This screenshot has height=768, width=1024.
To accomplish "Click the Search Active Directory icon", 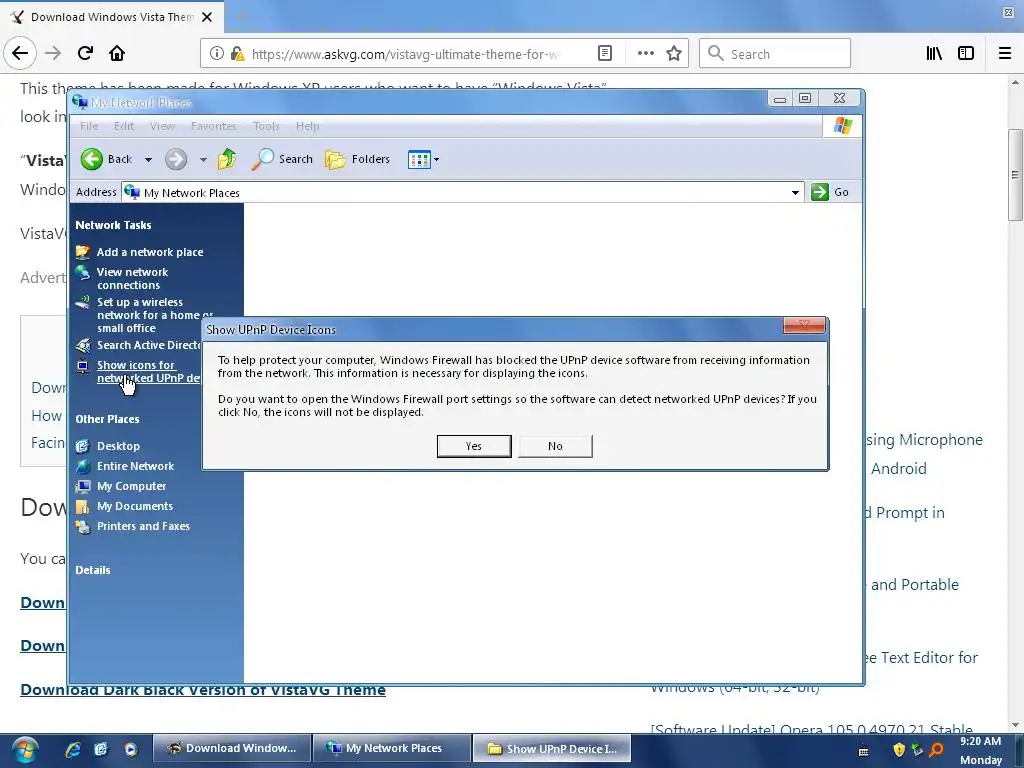I will click(x=83, y=345).
